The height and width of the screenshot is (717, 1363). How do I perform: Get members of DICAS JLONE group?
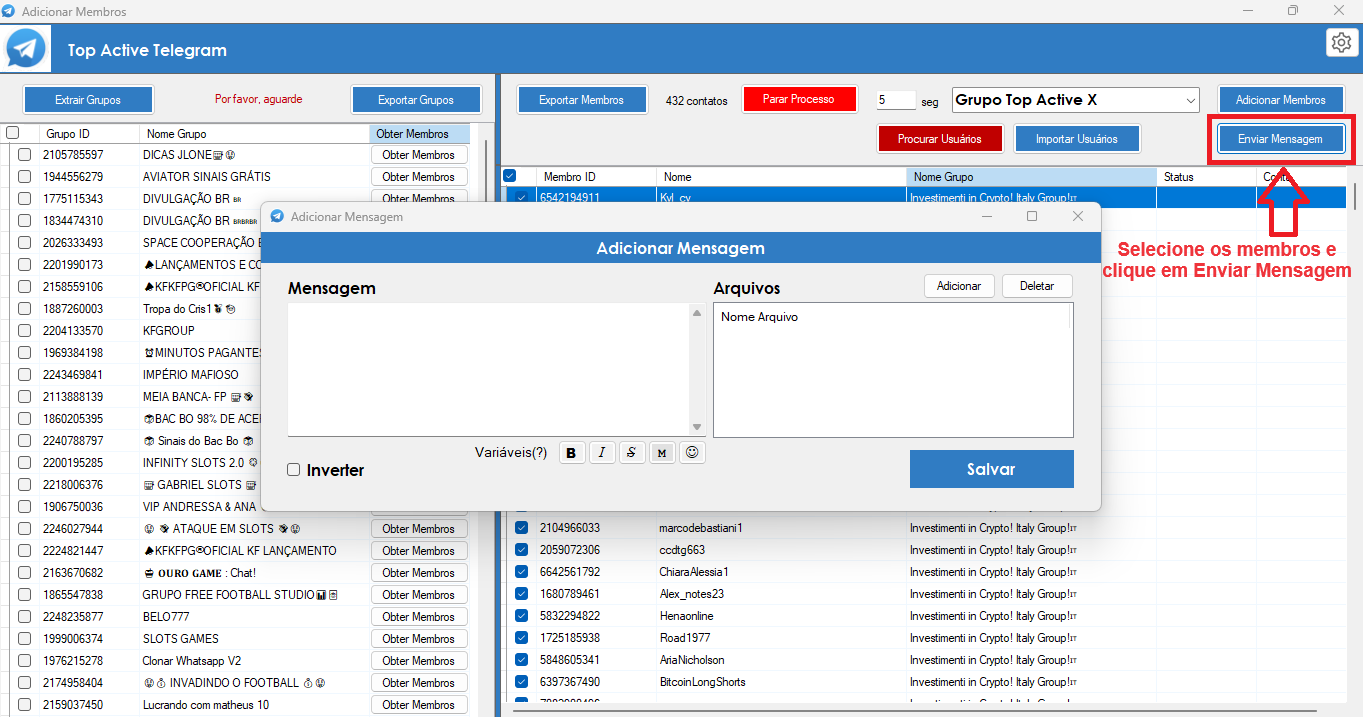click(419, 155)
